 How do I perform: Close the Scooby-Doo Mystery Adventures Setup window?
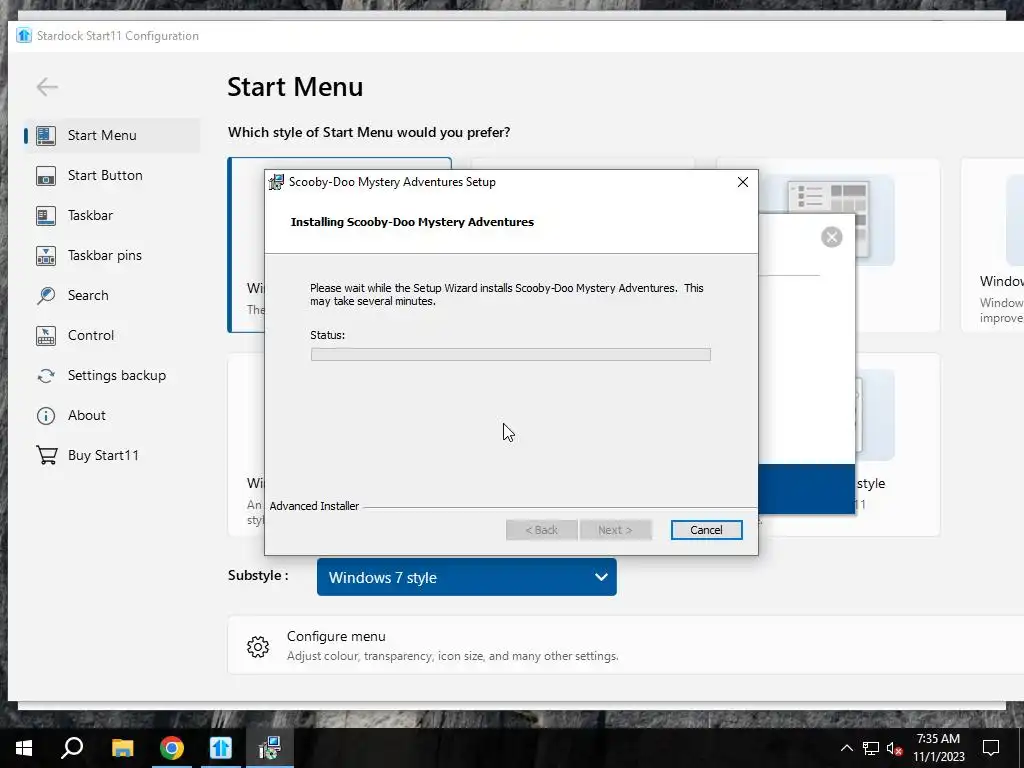pos(743,182)
